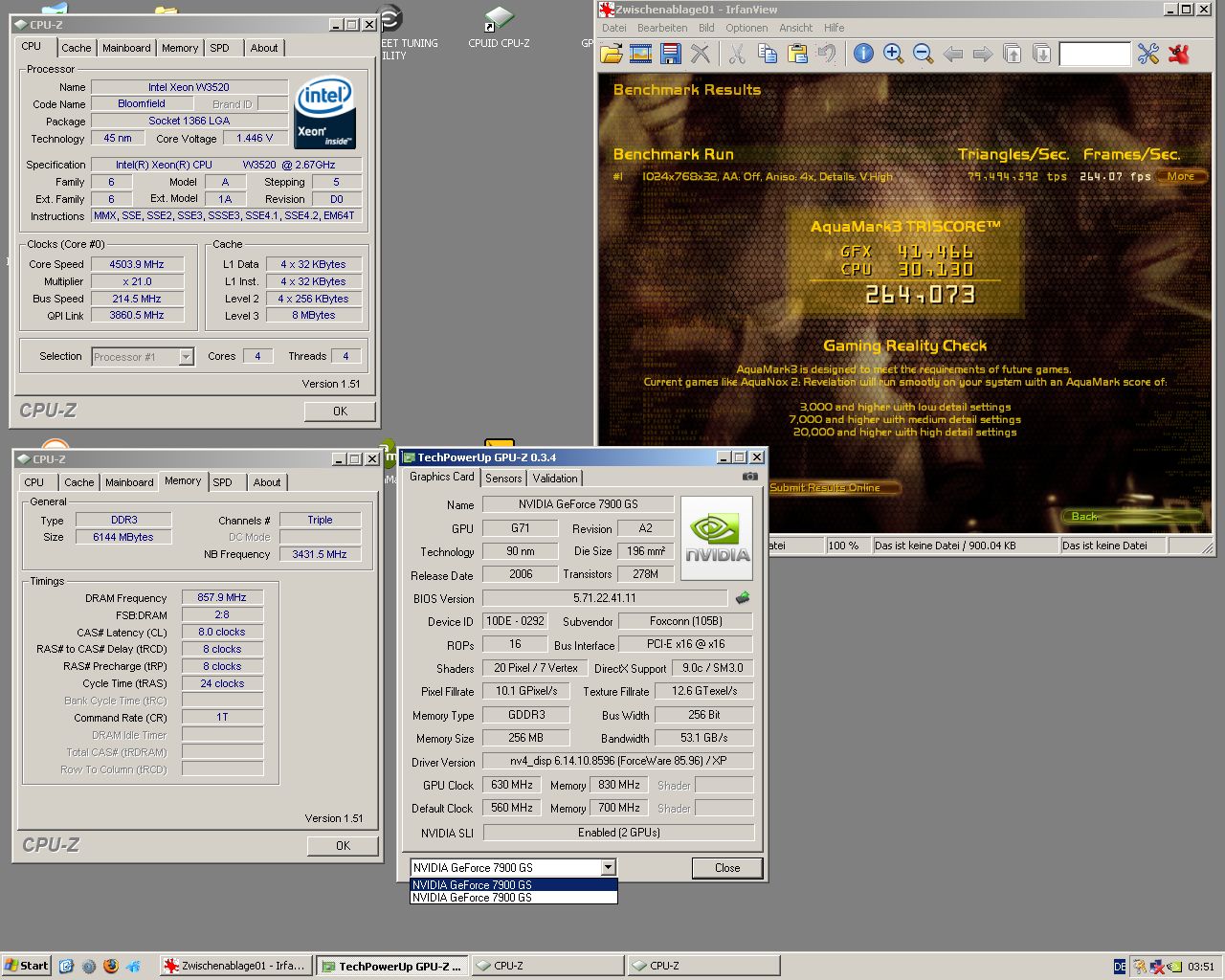Click the Paste clipboard icon in IrfanView
The height and width of the screenshot is (980, 1225).
[x=796, y=54]
